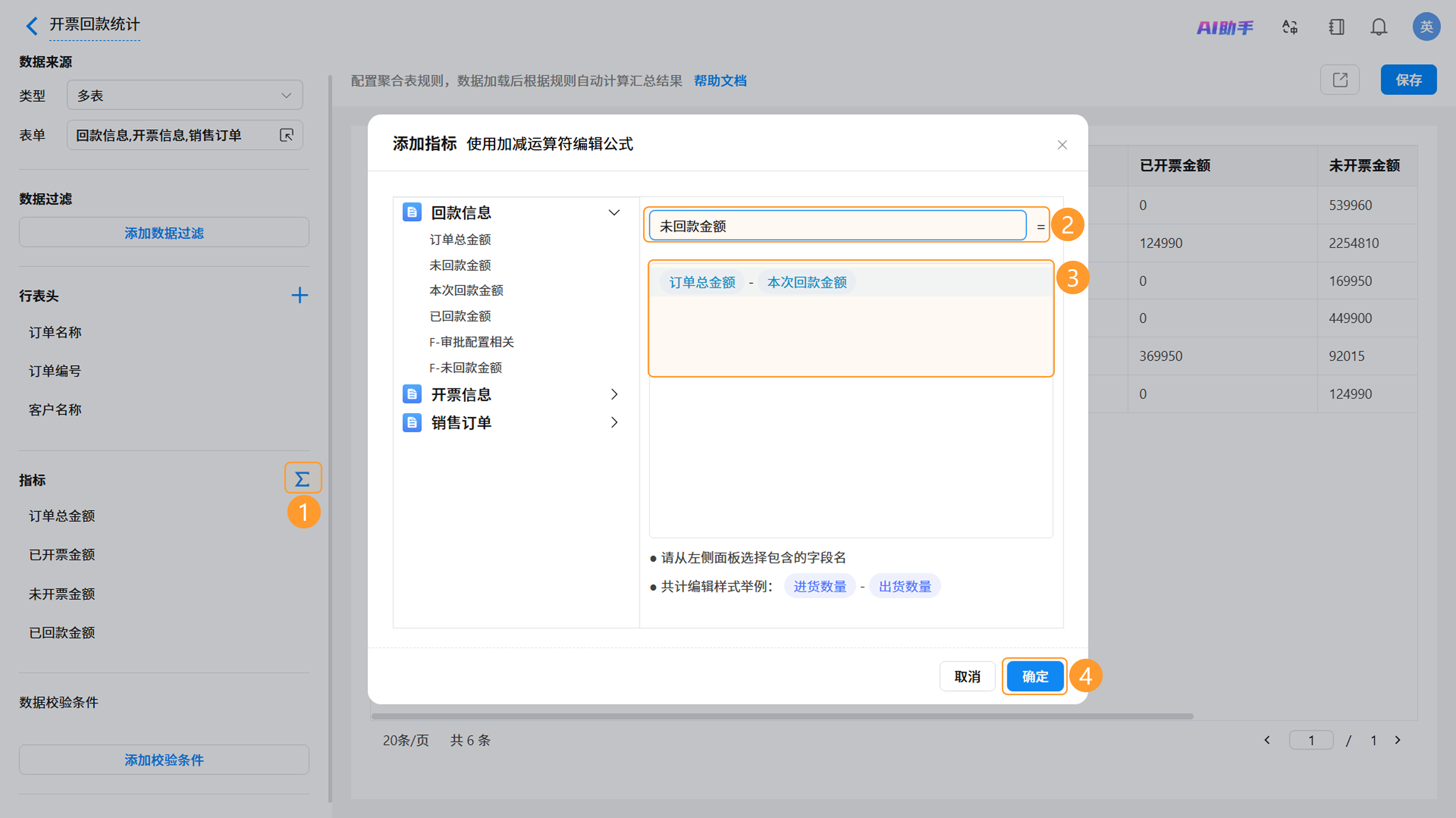Image resolution: width=1456 pixels, height=818 pixels.
Task: Open the 类型 dropdown showing 多表
Action: coord(185,95)
